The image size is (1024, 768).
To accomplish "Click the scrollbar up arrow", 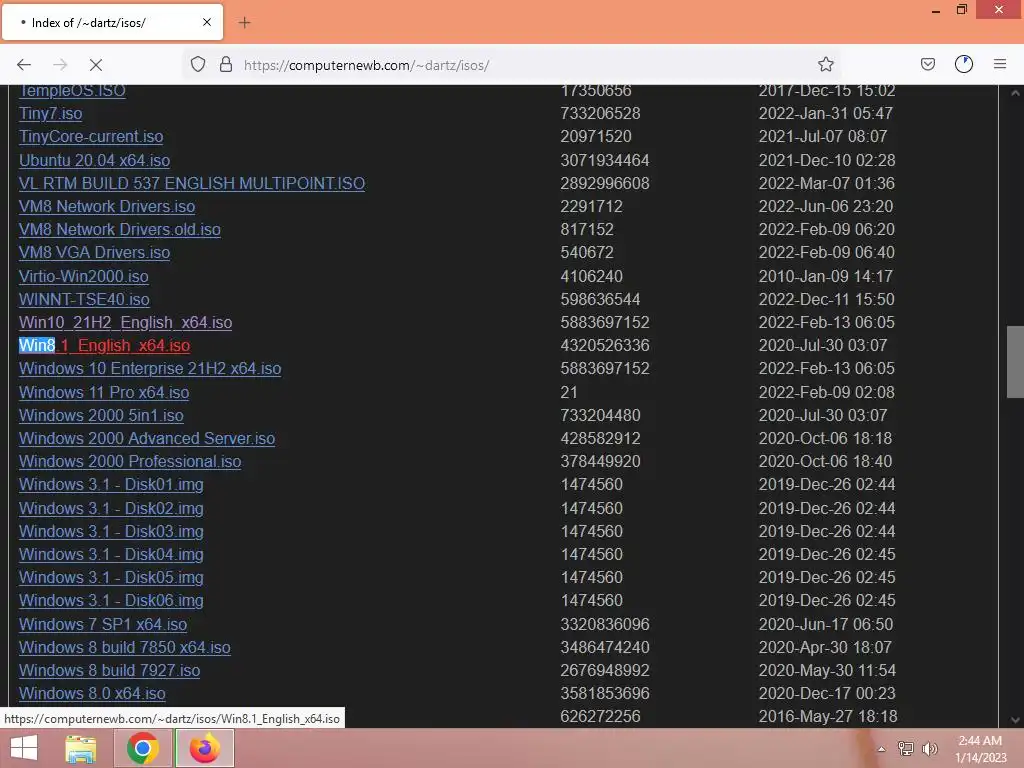I will (1015, 93).
